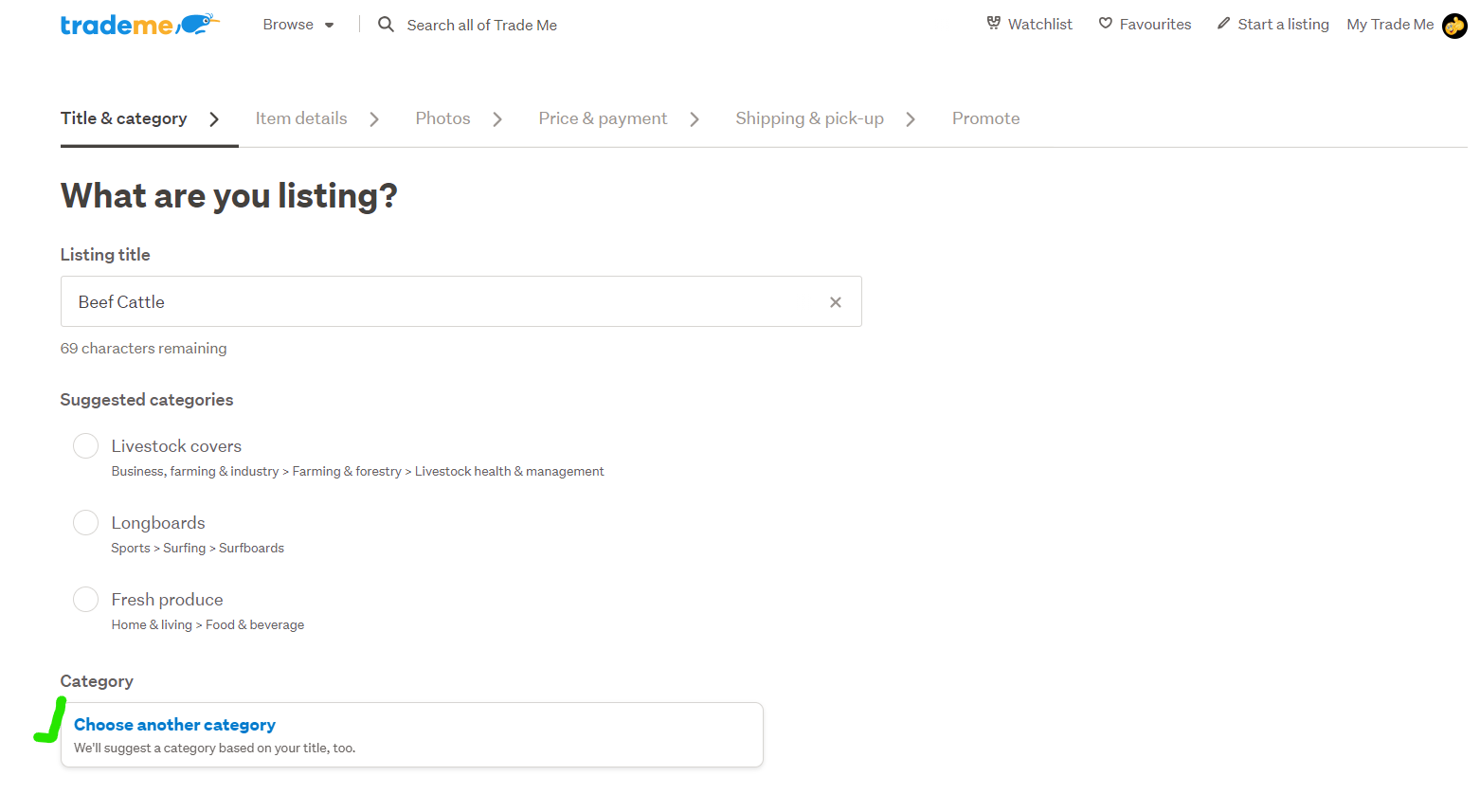The width and height of the screenshot is (1480, 812).
Task: Focus the Search all of Trade Me box
Action: click(481, 26)
